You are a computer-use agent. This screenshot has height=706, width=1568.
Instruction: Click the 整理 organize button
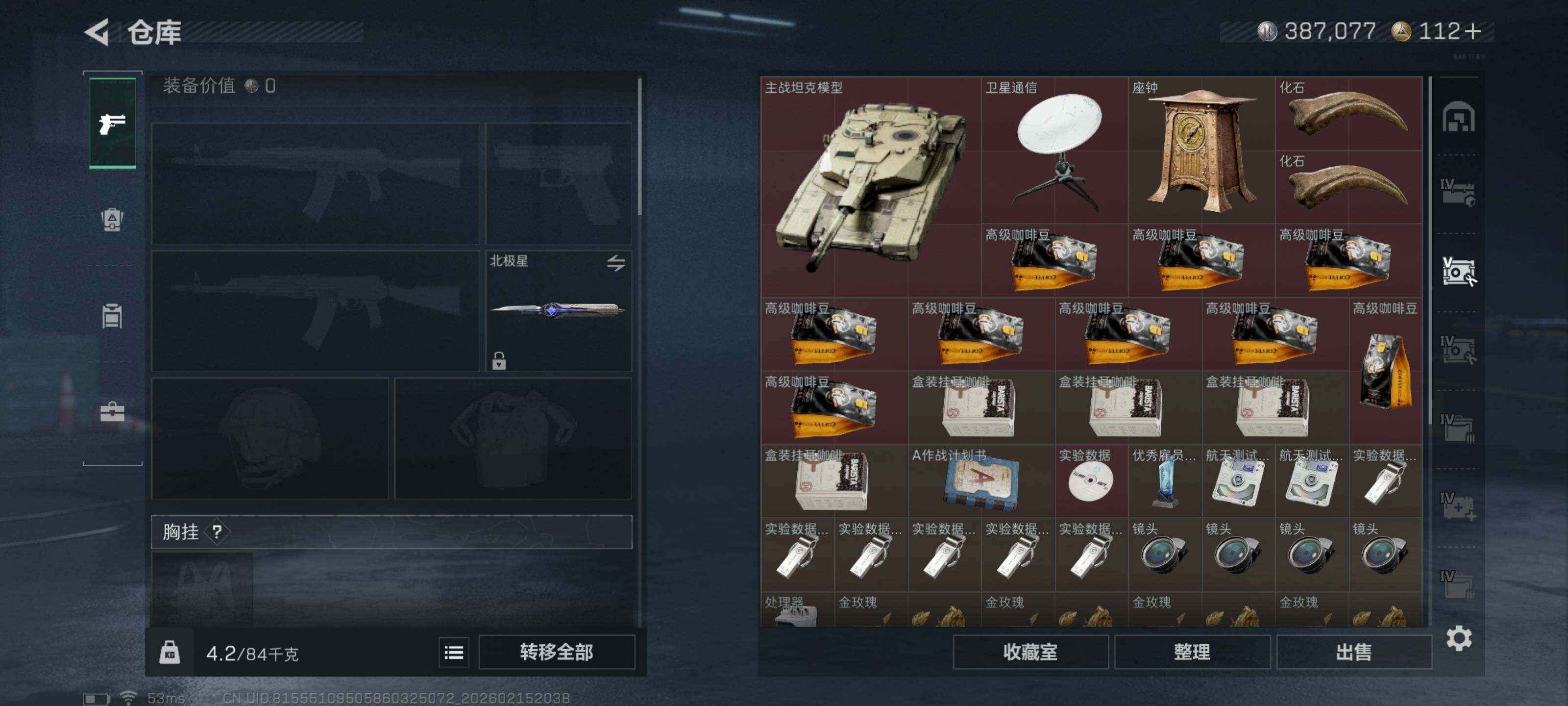[x=1192, y=653]
